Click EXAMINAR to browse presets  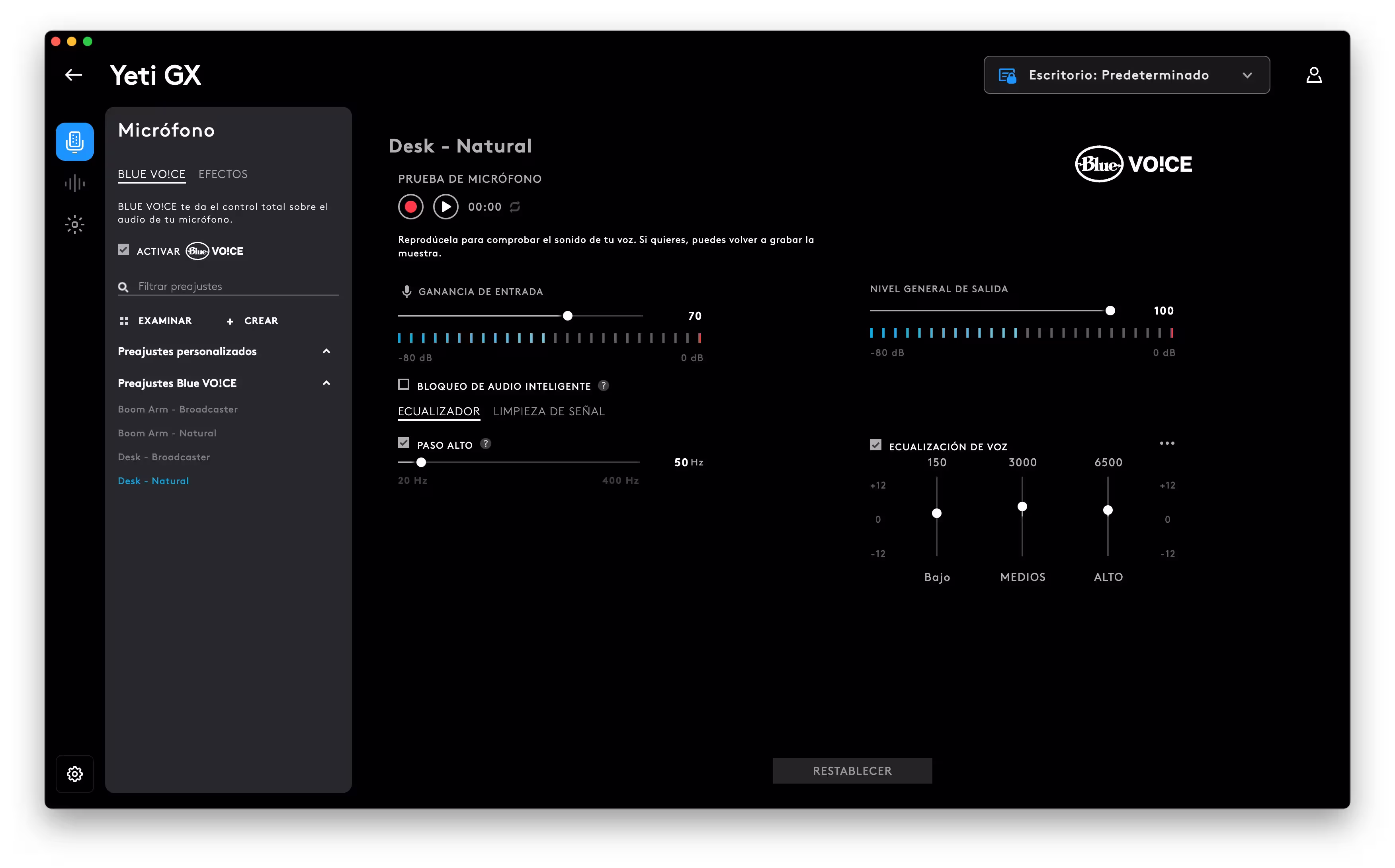pos(156,321)
